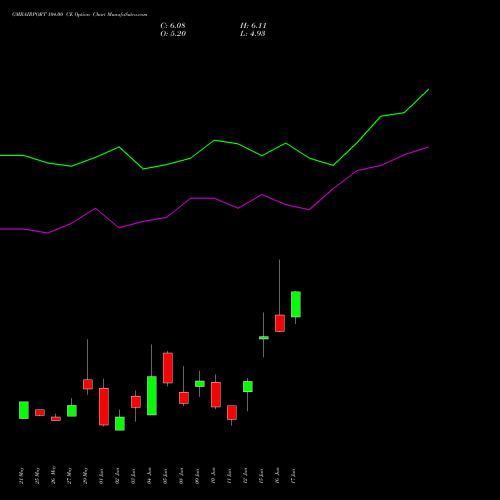Click the 01 Jun date label
The width and height of the screenshot is (500, 500).
[x=102, y=476]
